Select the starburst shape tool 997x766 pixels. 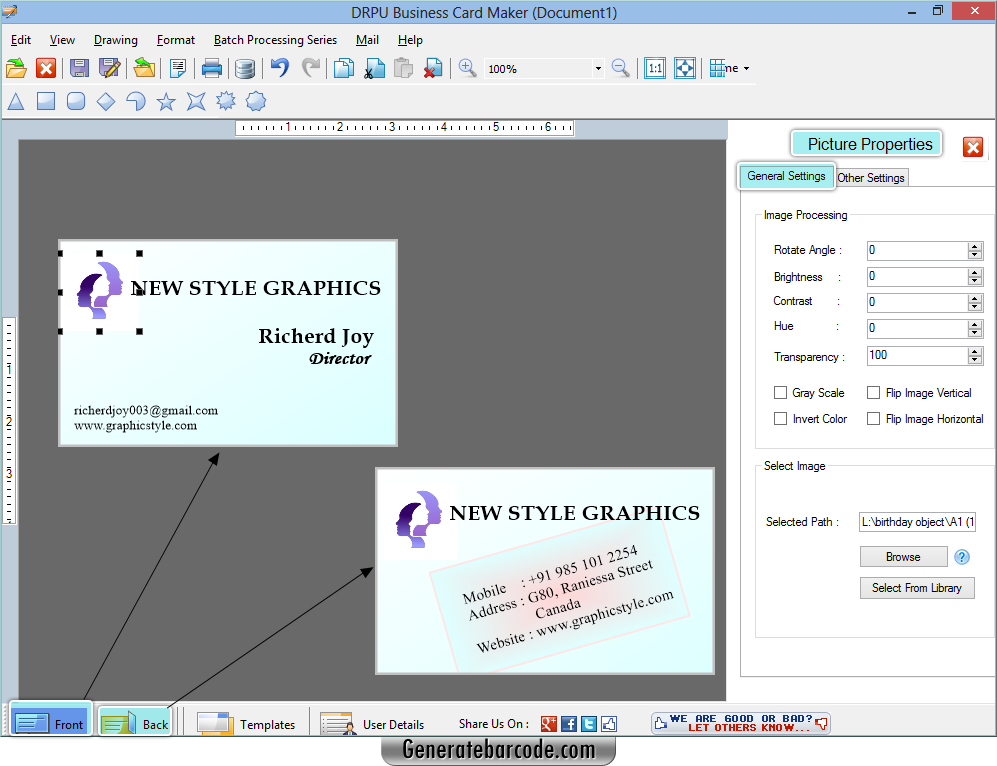226,101
